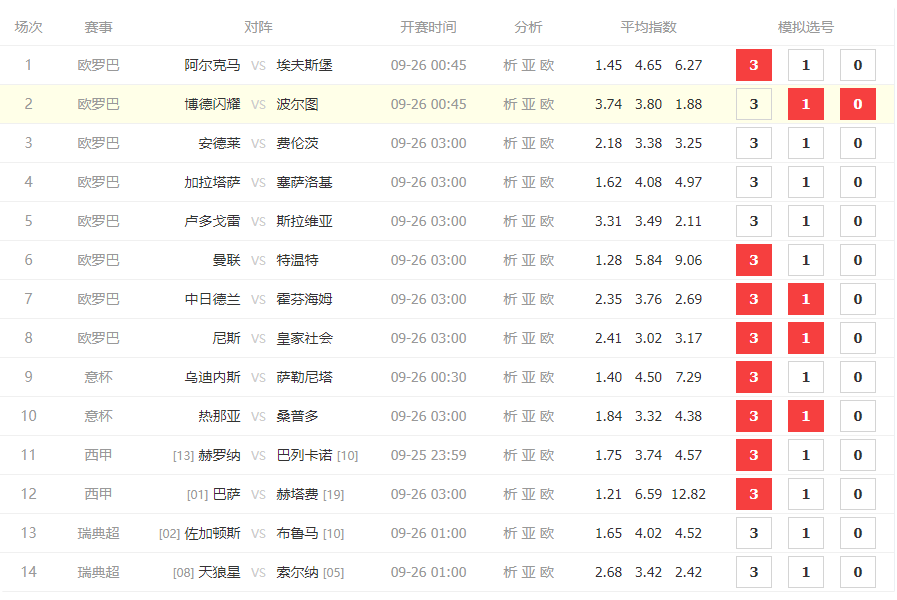Open 亚 link for 尼斯 vs 皇家社会
The image size is (897, 600).
tap(528, 338)
